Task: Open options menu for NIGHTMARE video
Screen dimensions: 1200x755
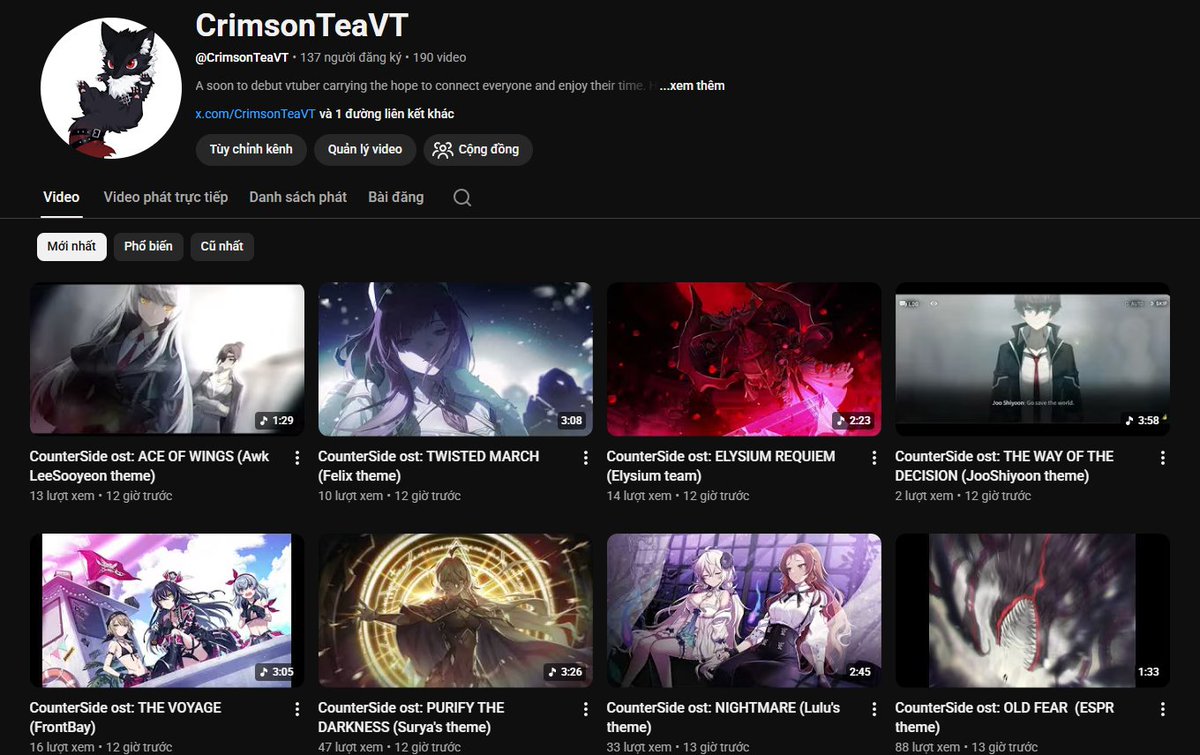Action: (x=874, y=709)
